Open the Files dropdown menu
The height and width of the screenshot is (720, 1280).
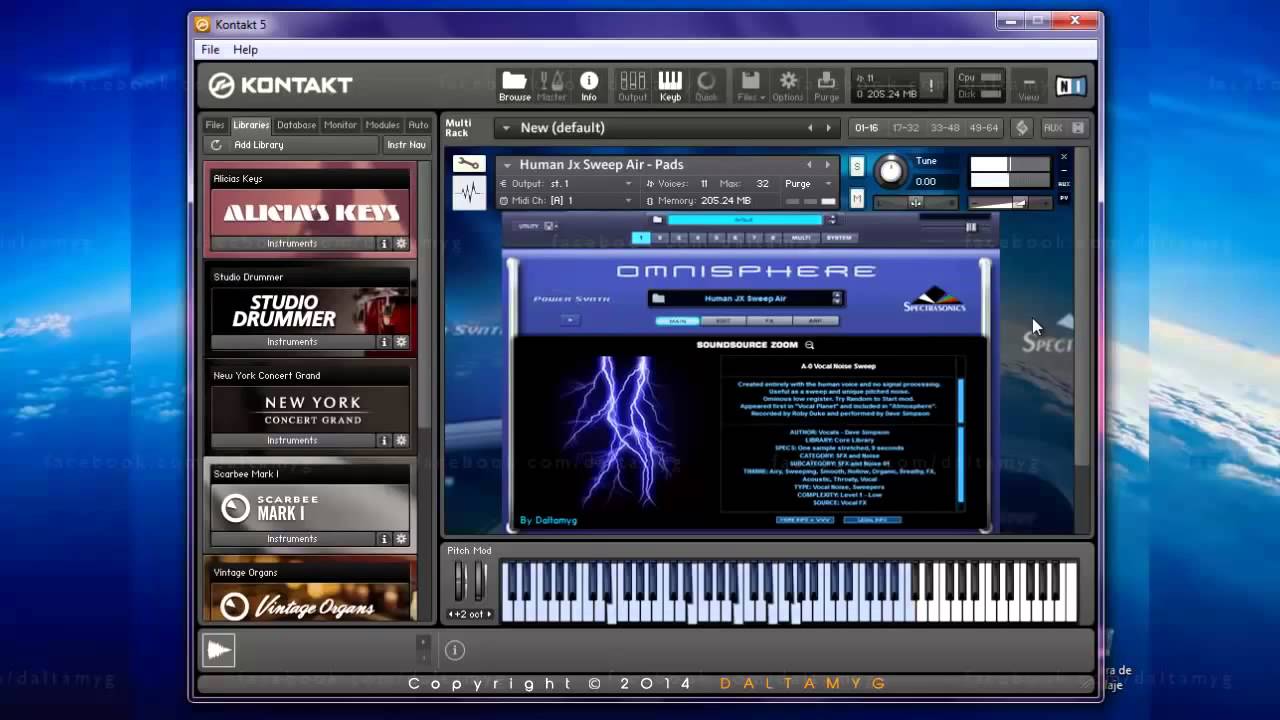click(750, 86)
